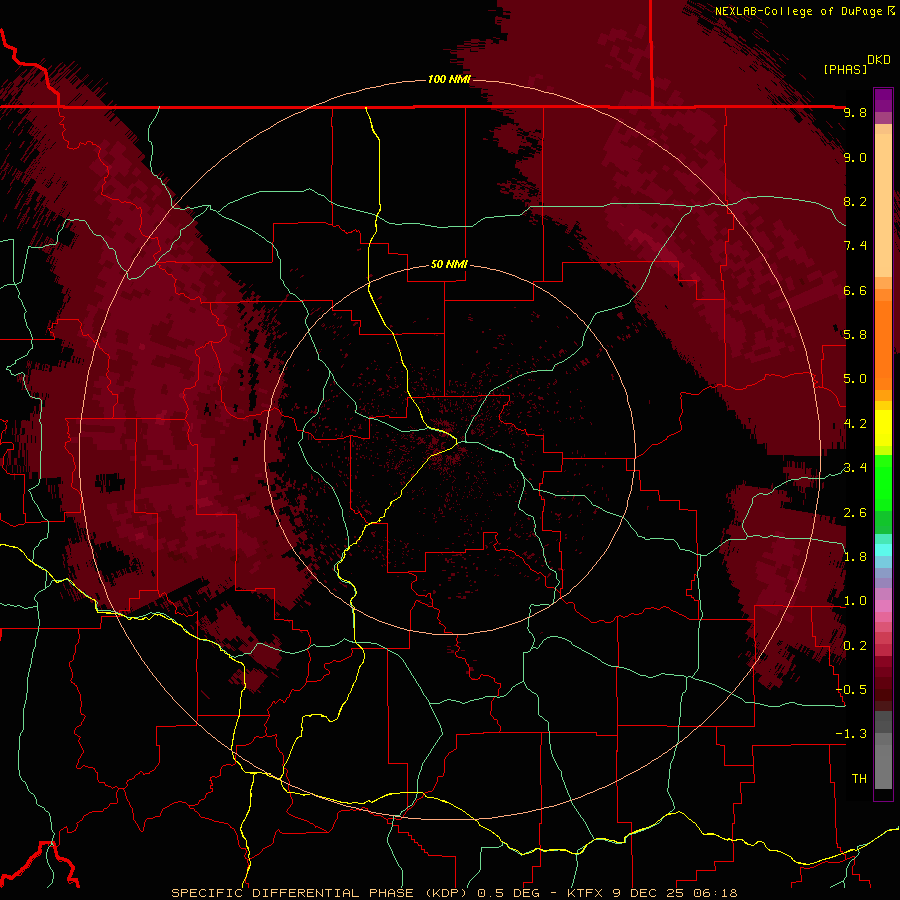
Task: Click the 9.0 value on the legend
Action: 855,158
